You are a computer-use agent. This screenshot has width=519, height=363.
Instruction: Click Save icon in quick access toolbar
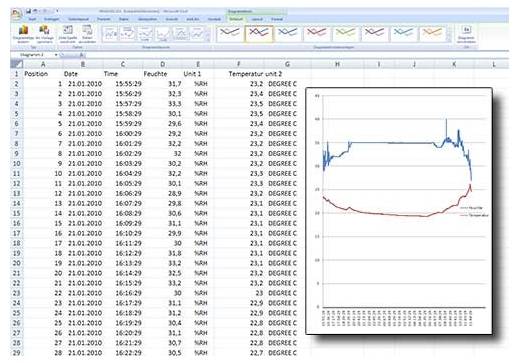(29, 11)
